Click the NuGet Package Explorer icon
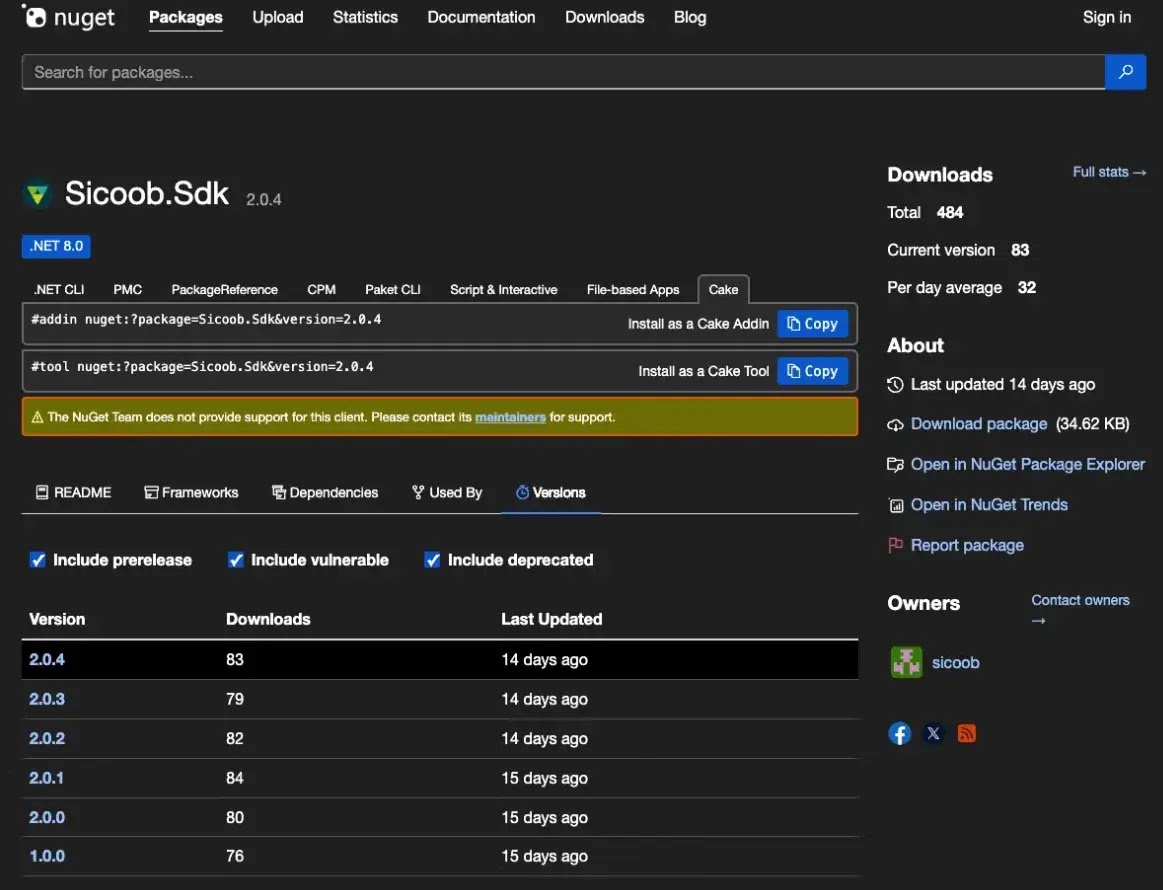The width and height of the screenshot is (1163, 890). [x=895, y=465]
